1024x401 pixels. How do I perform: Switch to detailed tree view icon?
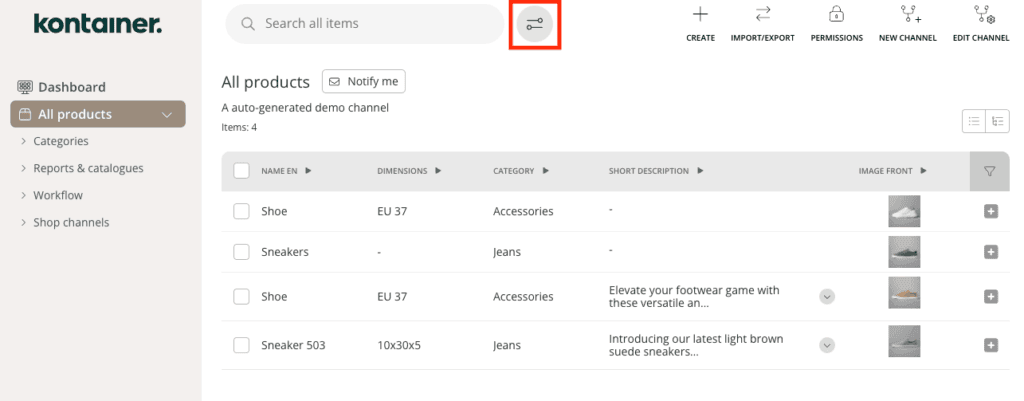click(x=997, y=121)
